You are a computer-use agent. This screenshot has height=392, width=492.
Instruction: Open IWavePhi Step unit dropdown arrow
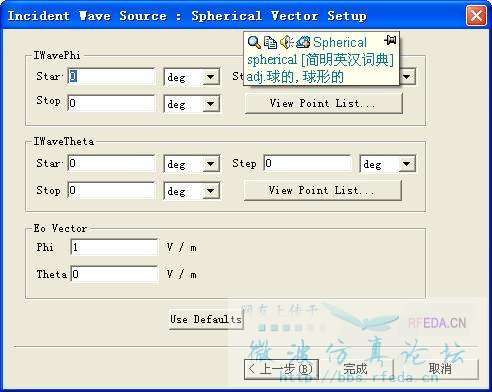pos(407,77)
